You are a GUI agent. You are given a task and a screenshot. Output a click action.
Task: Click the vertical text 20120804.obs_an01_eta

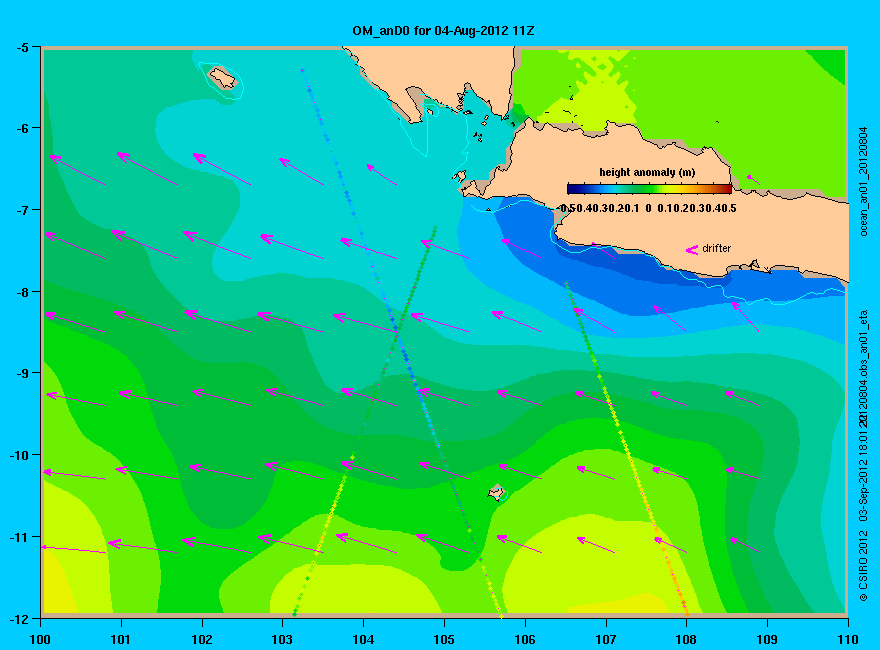864,369
